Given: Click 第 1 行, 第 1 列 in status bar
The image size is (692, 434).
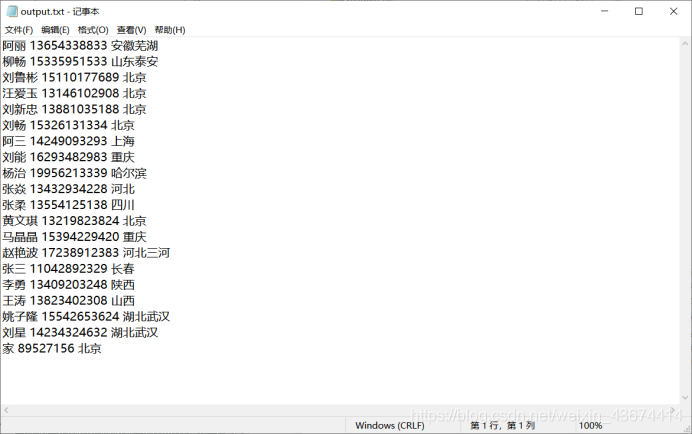Looking at the screenshot, I should coord(502,426).
